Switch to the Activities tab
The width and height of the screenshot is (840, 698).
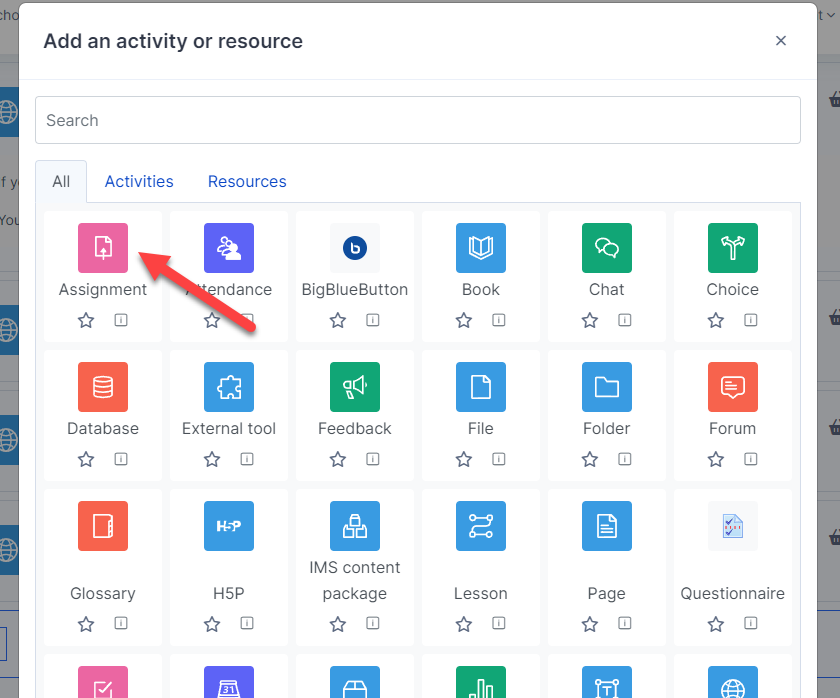[139, 181]
